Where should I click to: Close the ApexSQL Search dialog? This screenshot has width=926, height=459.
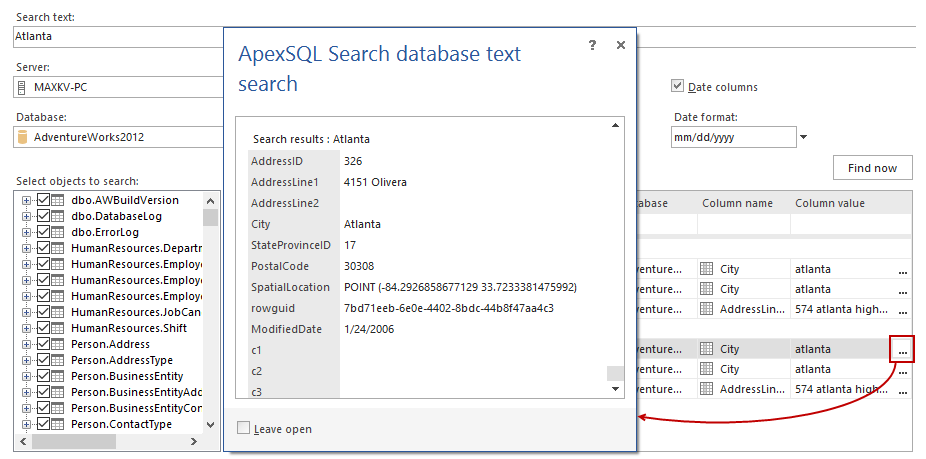pos(621,45)
